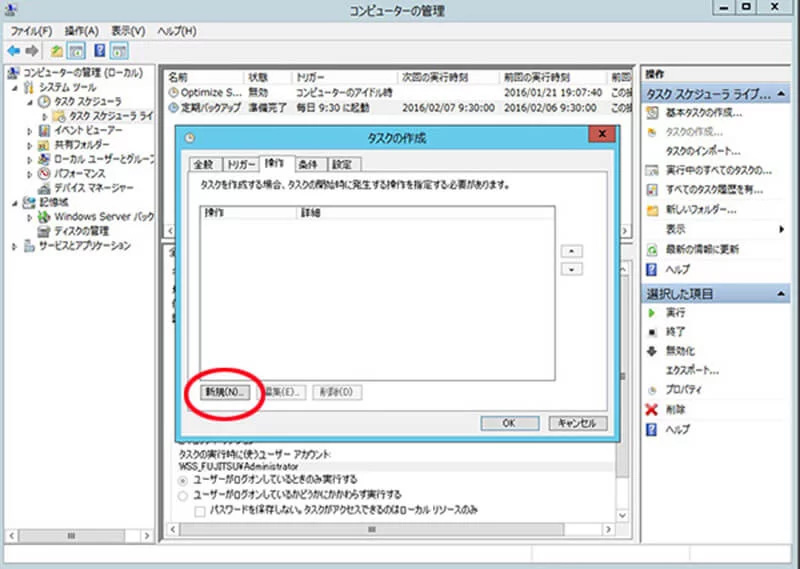Click the キャンセル button
Viewport: 800px width, 569px height.
577,423
